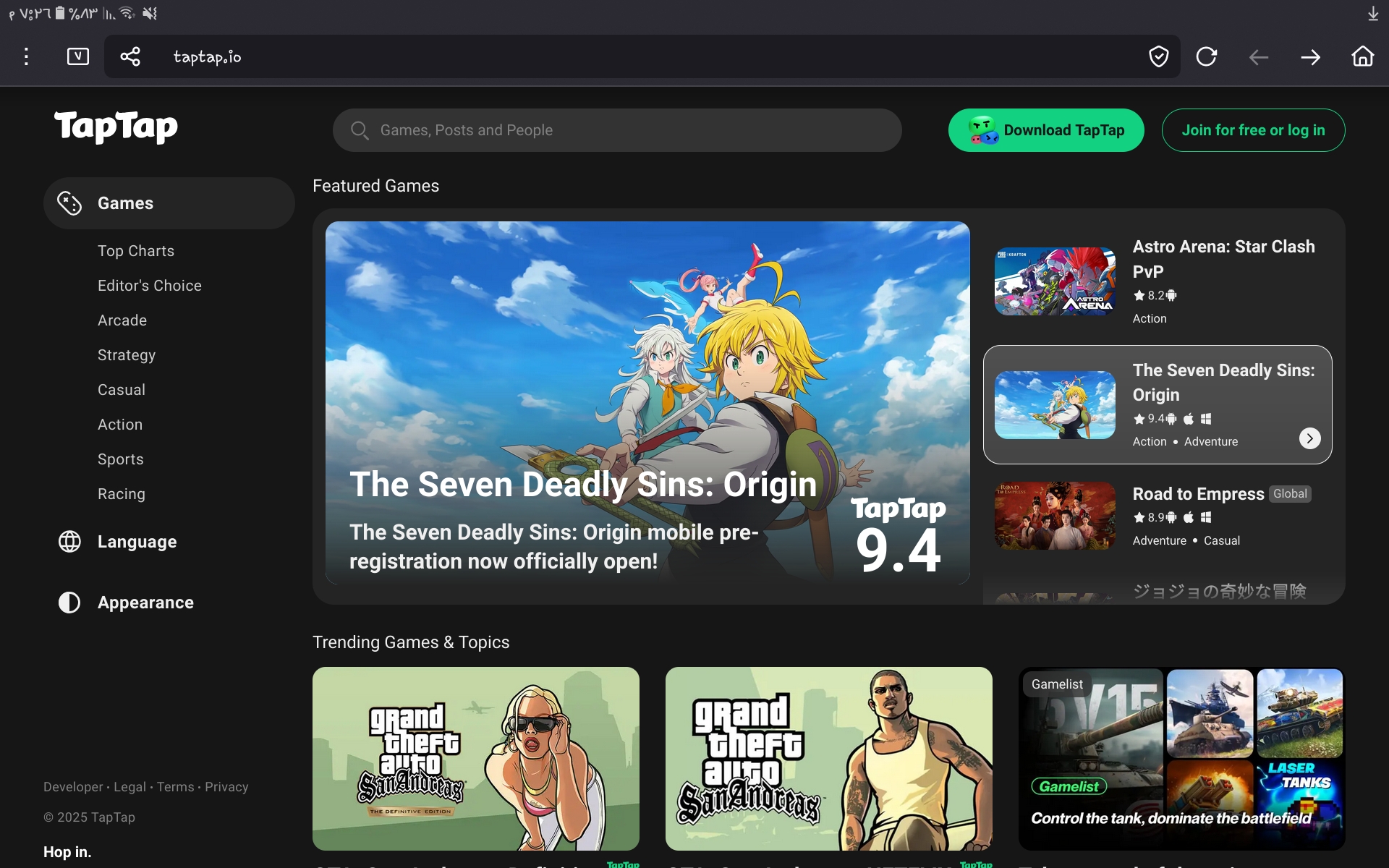Open GTA San Andreas card with CJ
Image resolution: width=1389 pixels, height=868 pixels.
pyautogui.click(x=829, y=759)
